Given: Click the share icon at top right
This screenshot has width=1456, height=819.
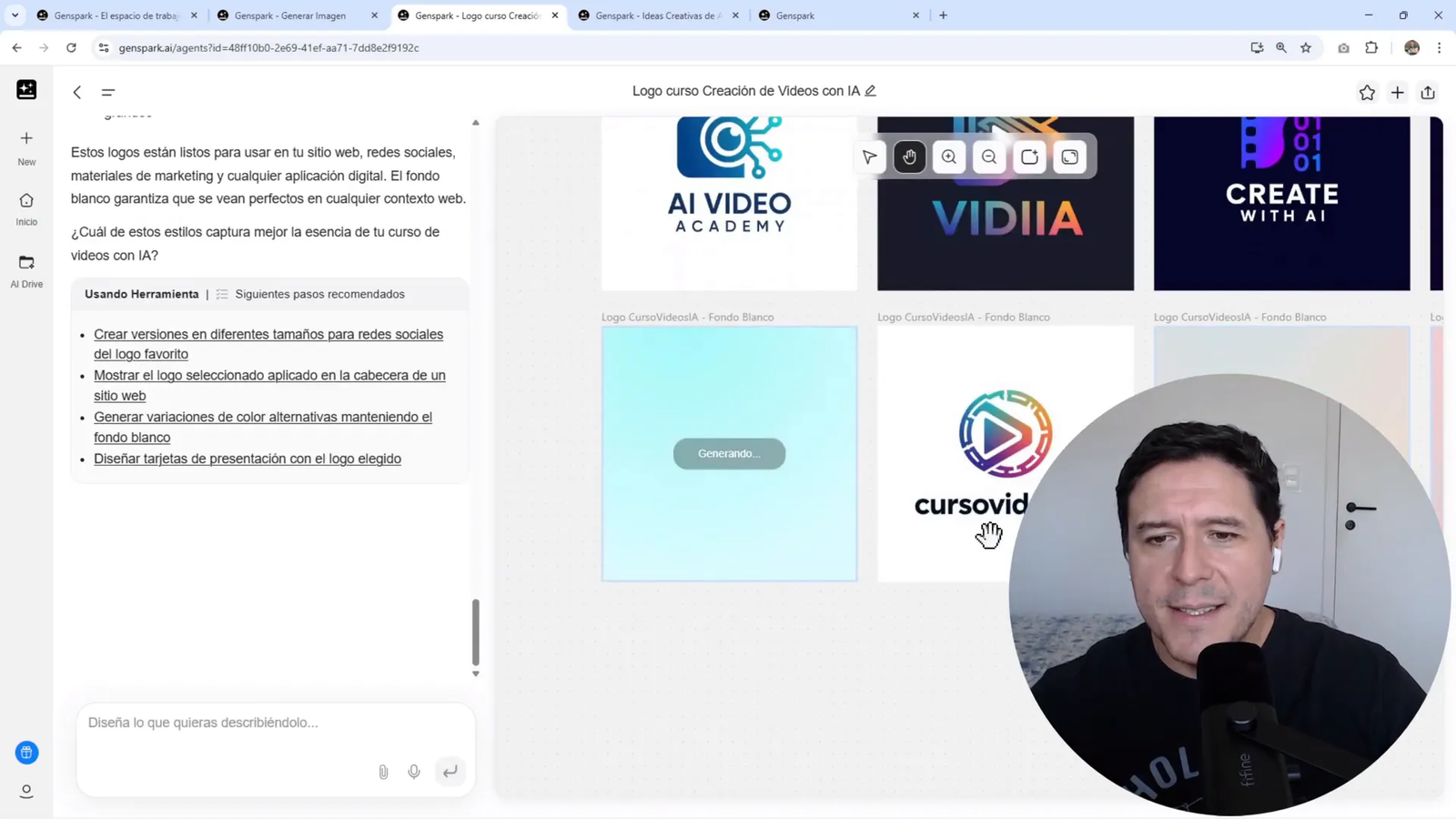Looking at the screenshot, I should [x=1428, y=92].
